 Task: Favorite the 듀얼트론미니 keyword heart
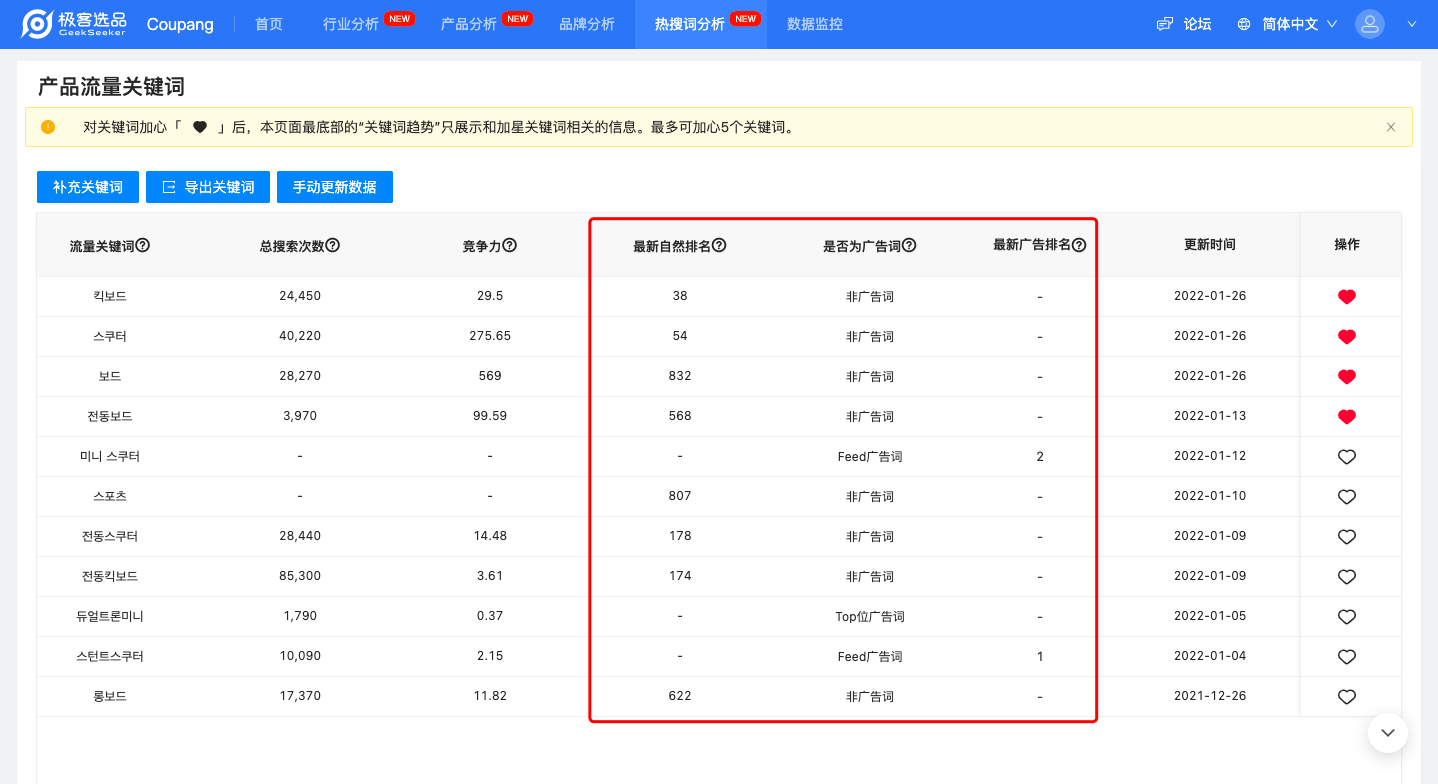pyautogui.click(x=1347, y=617)
